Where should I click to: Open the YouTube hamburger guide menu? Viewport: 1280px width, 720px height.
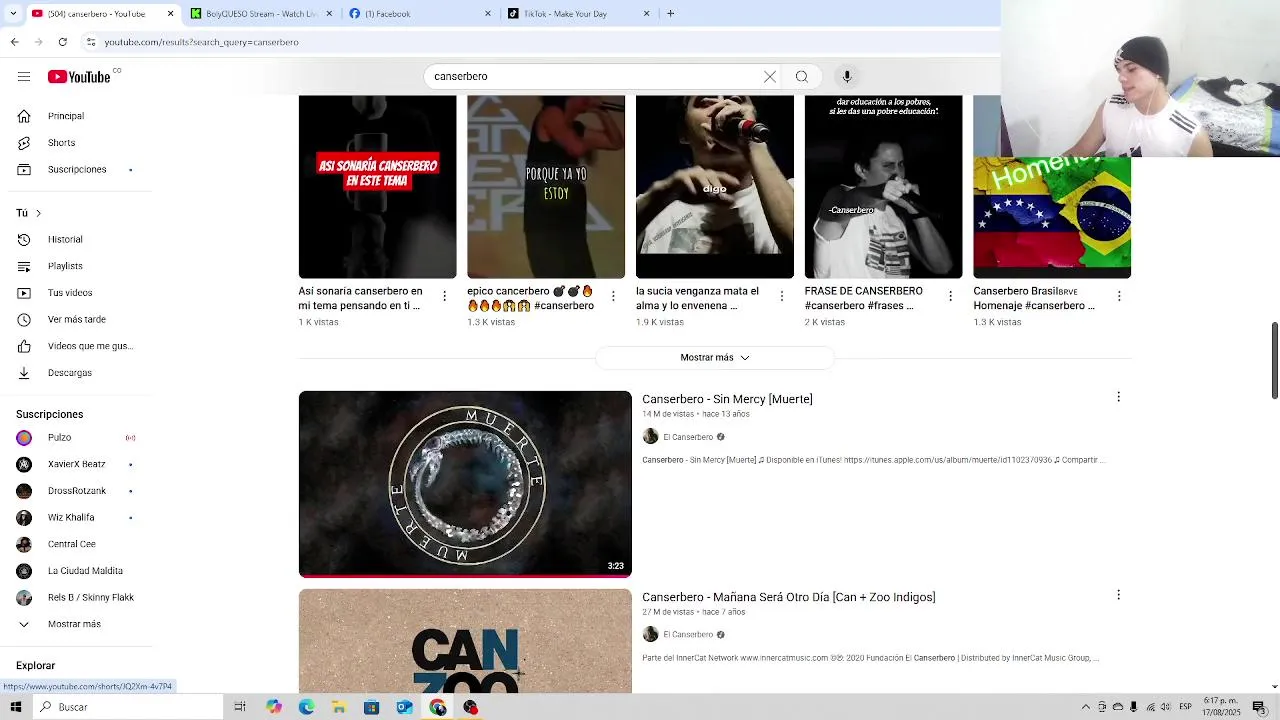click(24, 77)
